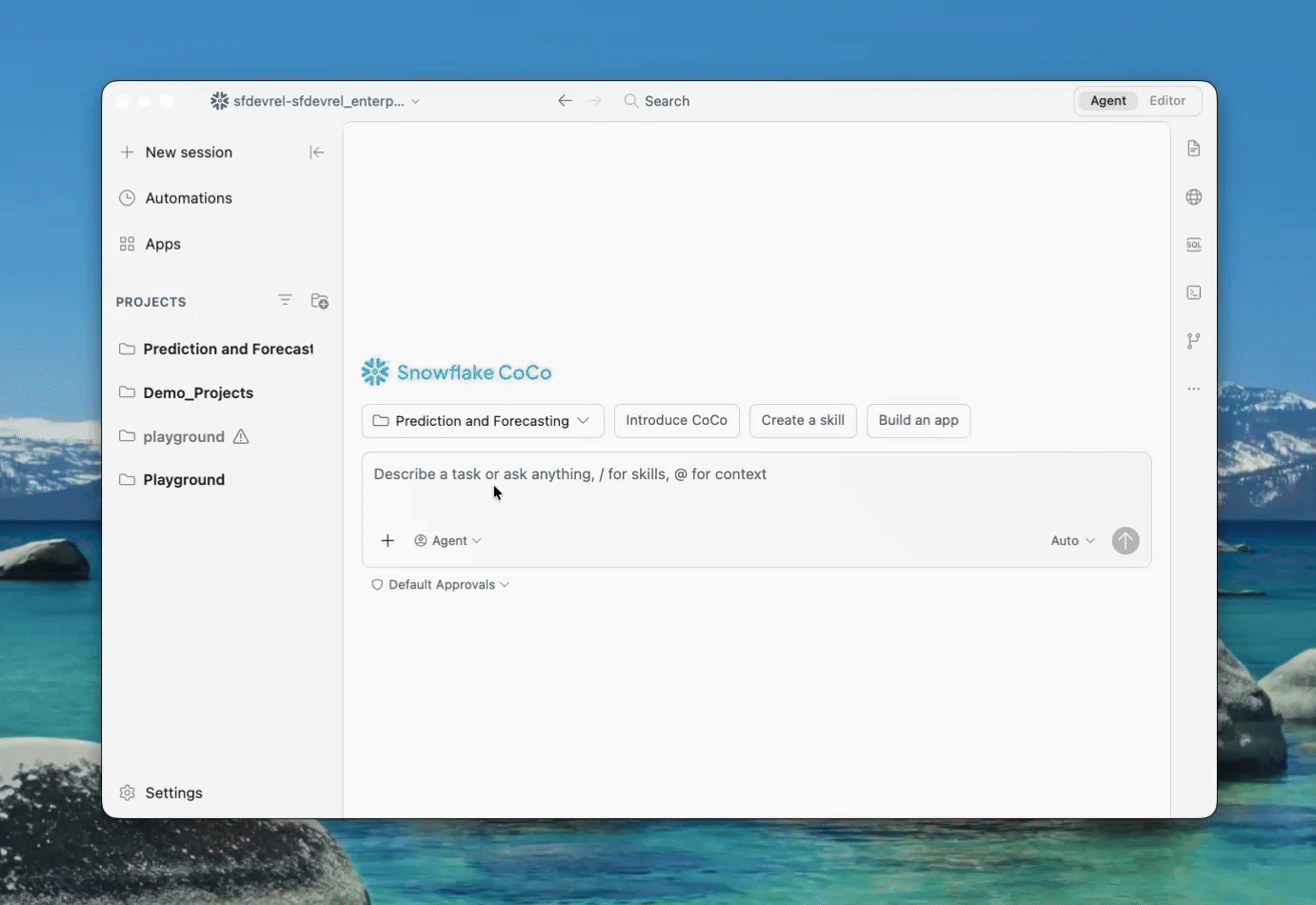Open the git branch source control icon
This screenshot has height=905, width=1316.
point(1194,341)
